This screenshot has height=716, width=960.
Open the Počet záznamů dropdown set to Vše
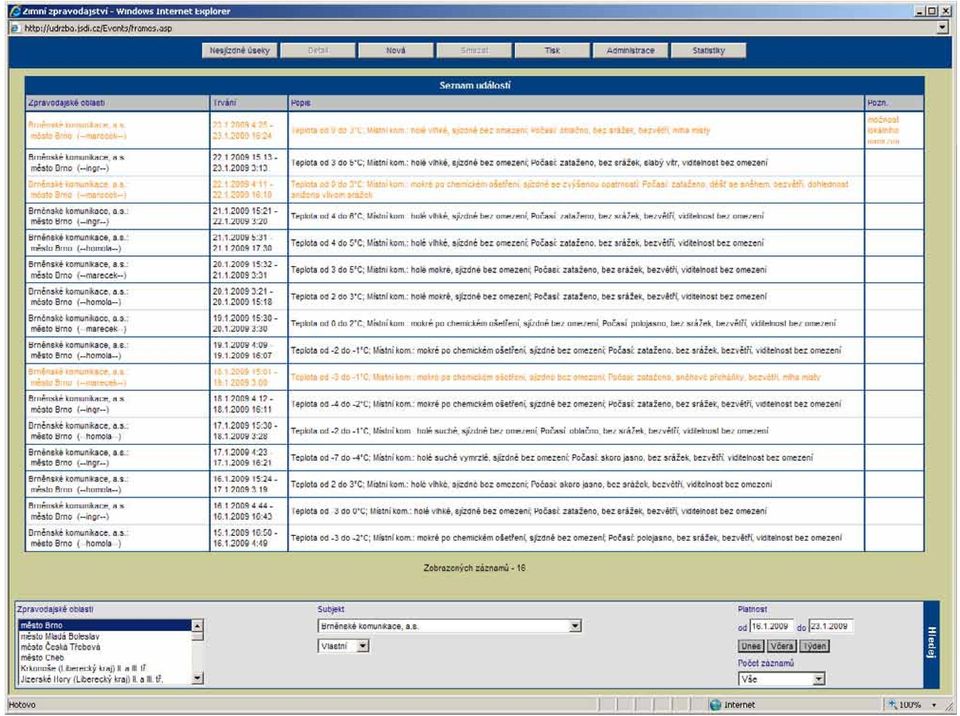pos(819,679)
